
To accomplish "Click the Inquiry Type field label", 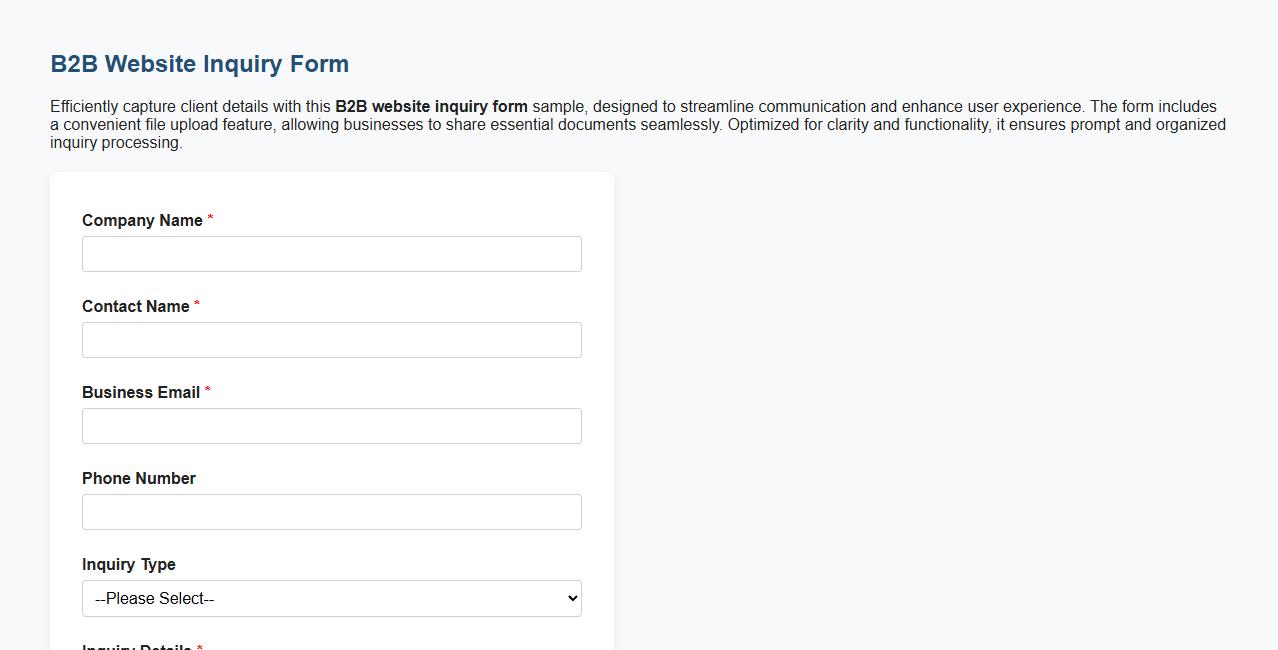I will click(x=128, y=564).
